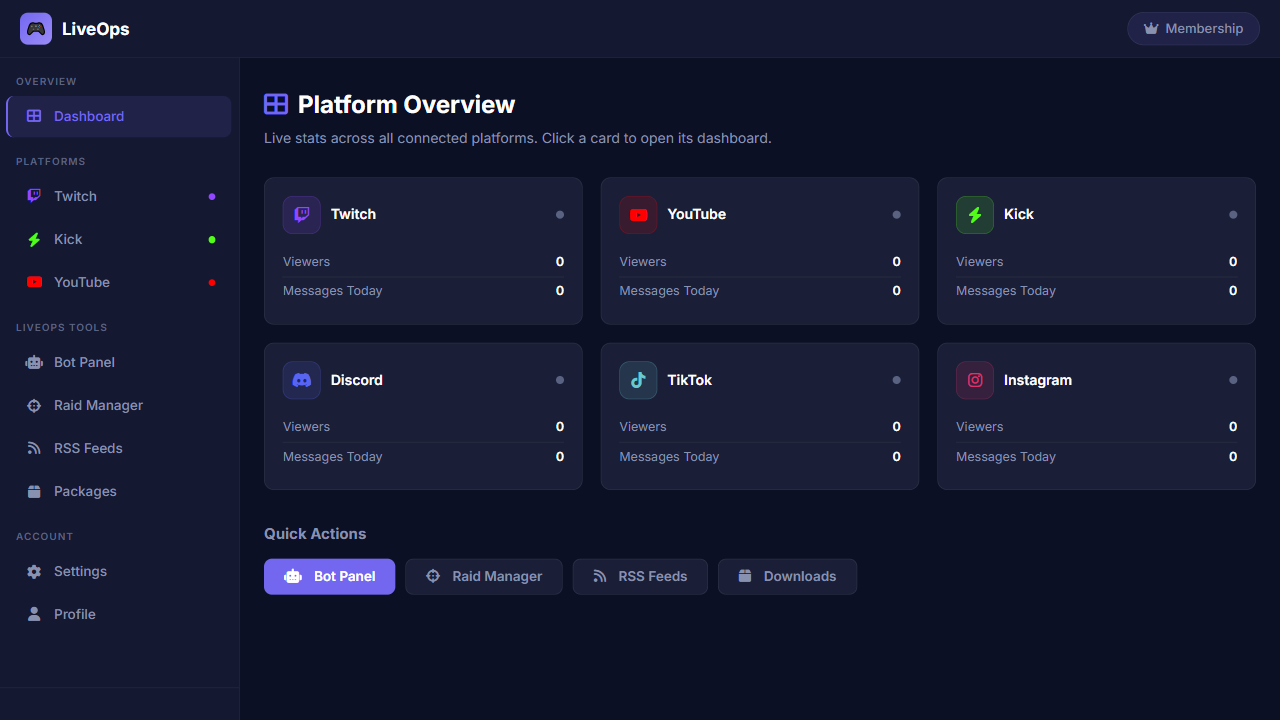Click the Packages box icon in sidebar
The image size is (1280, 720).
(x=34, y=491)
